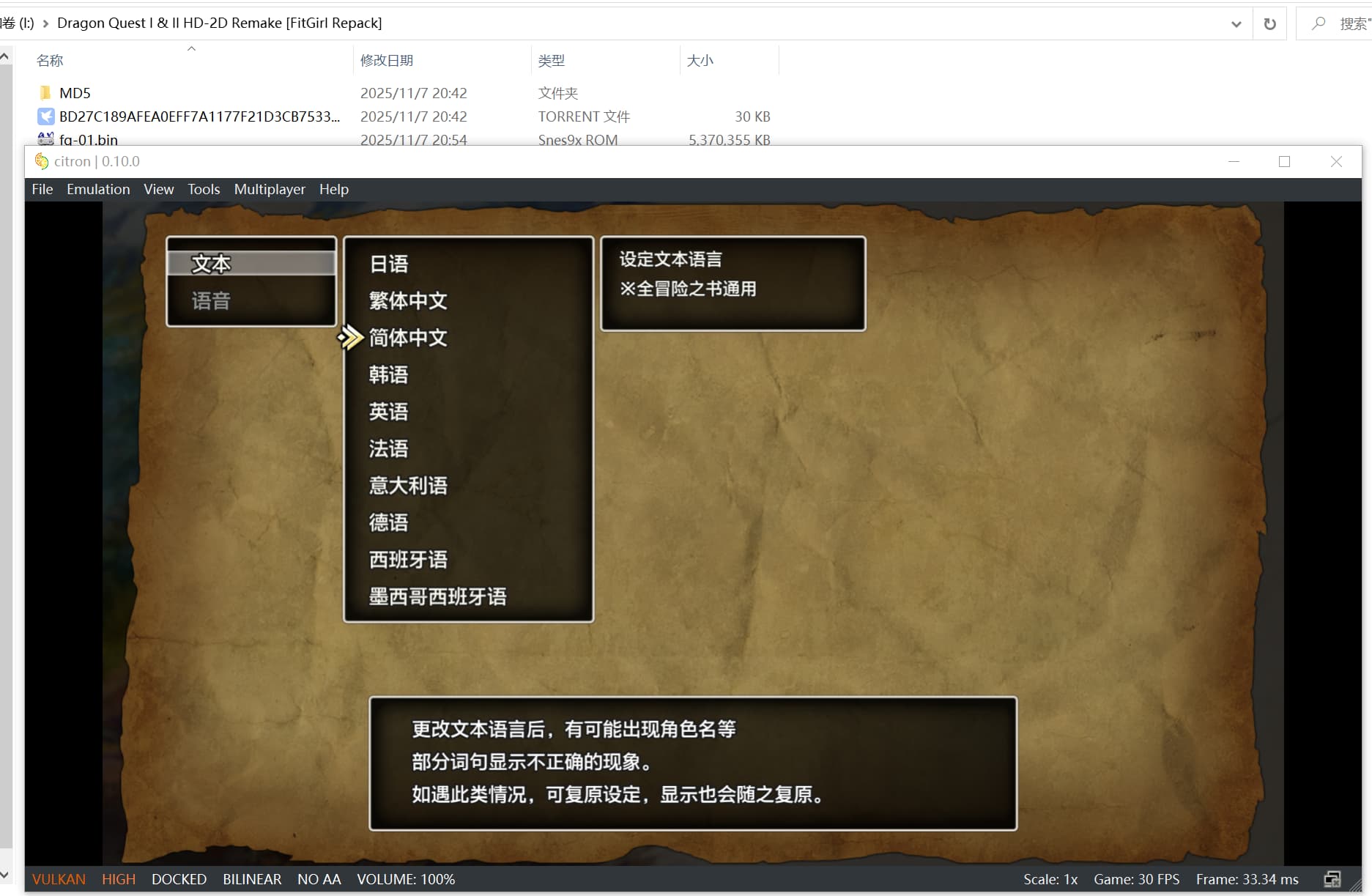Open the Emulation menu

[x=98, y=189]
